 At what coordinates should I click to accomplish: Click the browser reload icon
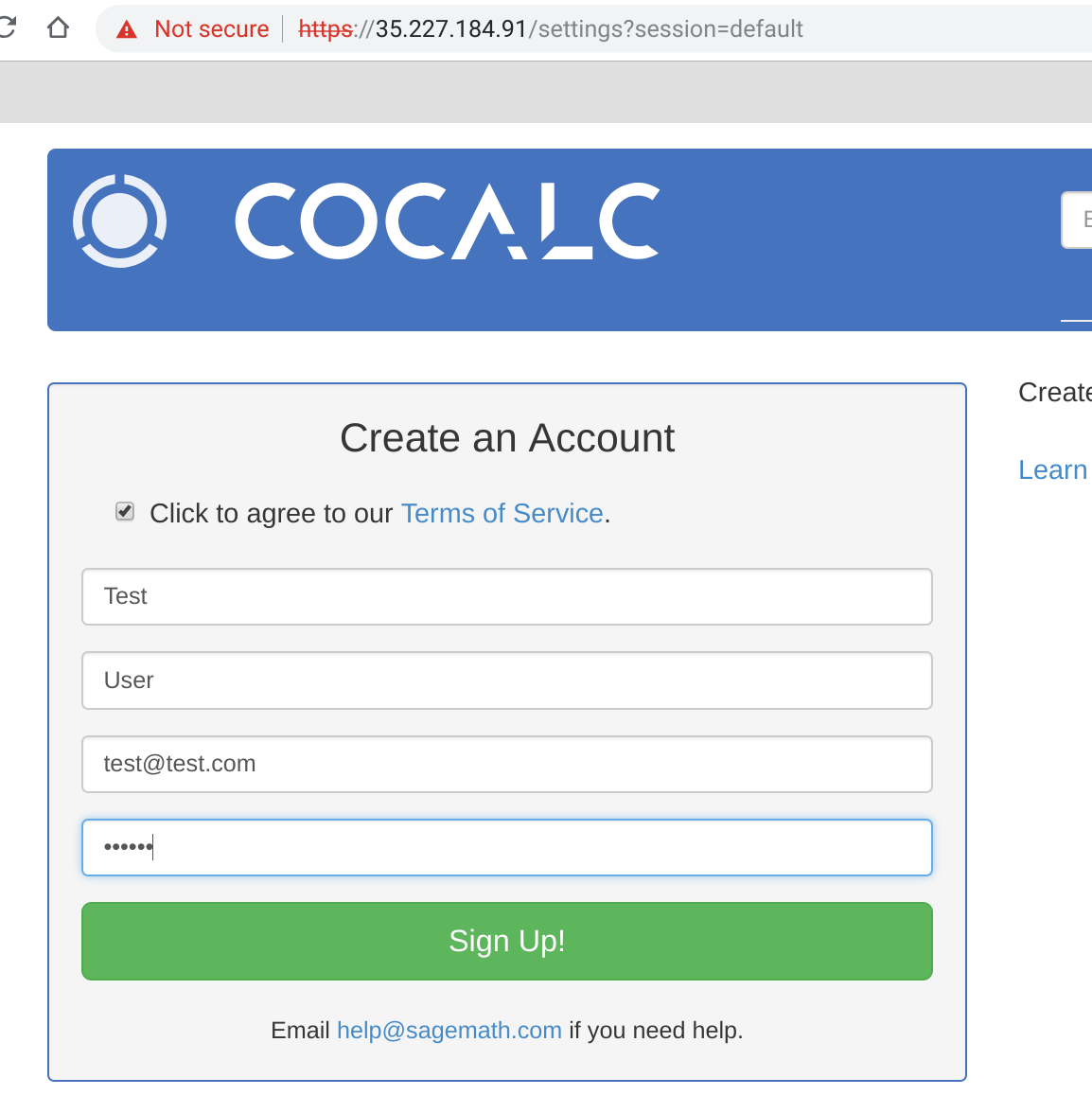pos(8,28)
